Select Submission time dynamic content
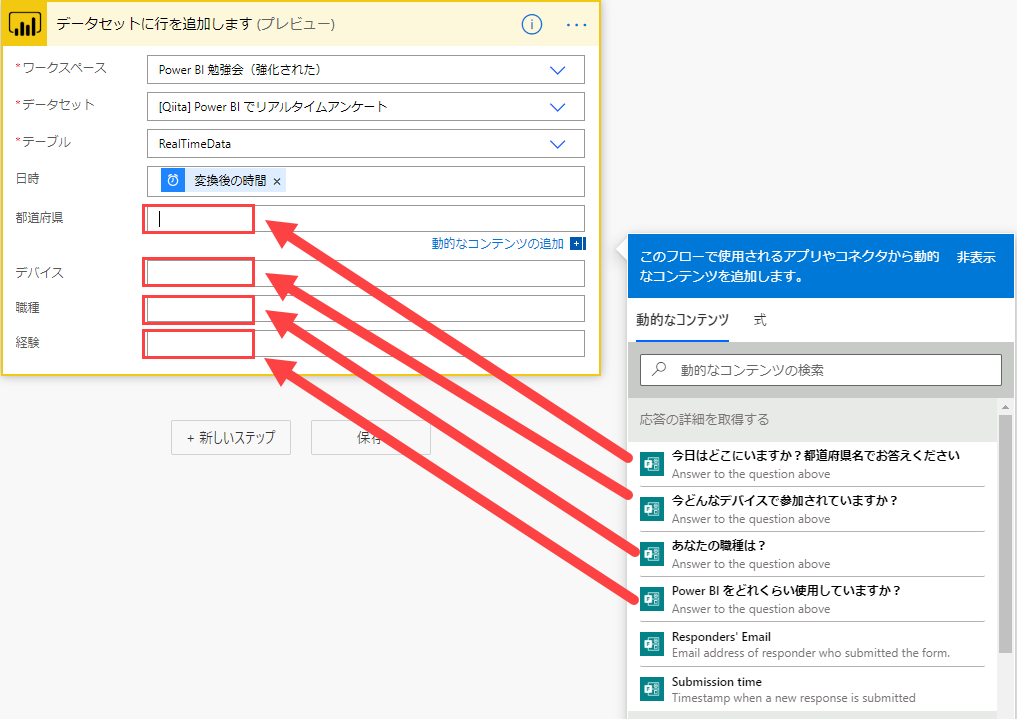The height and width of the screenshot is (719, 1017). (x=812, y=689)
